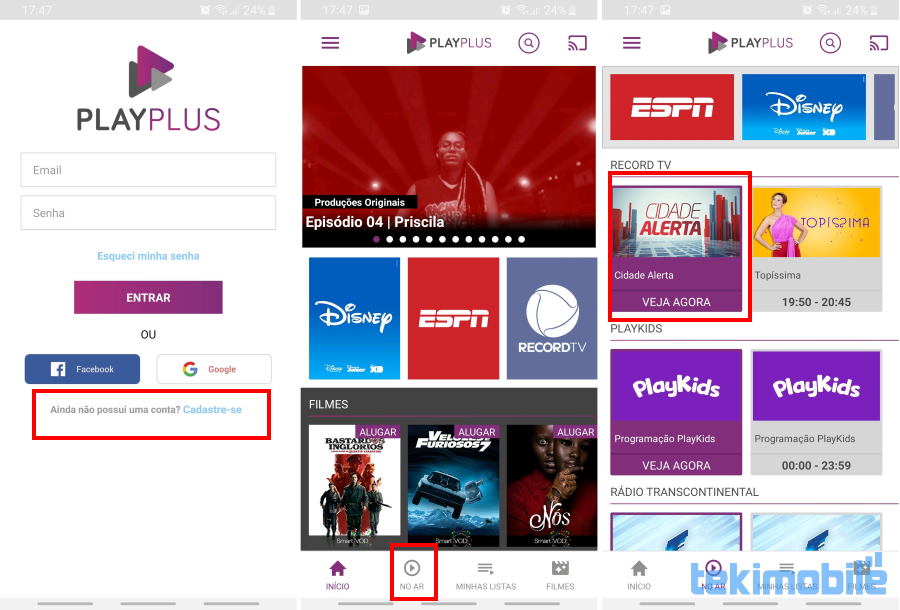
Task: Switch to Filmes tab in home screen bottom bar
Action: pyautogui.click(x=560, y=574)
